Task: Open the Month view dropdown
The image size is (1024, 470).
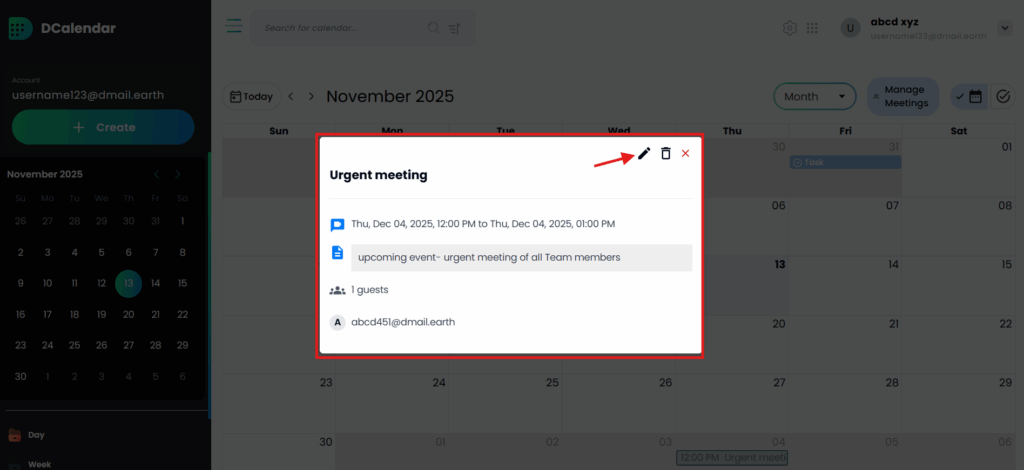Action: [x=814, y=97]
